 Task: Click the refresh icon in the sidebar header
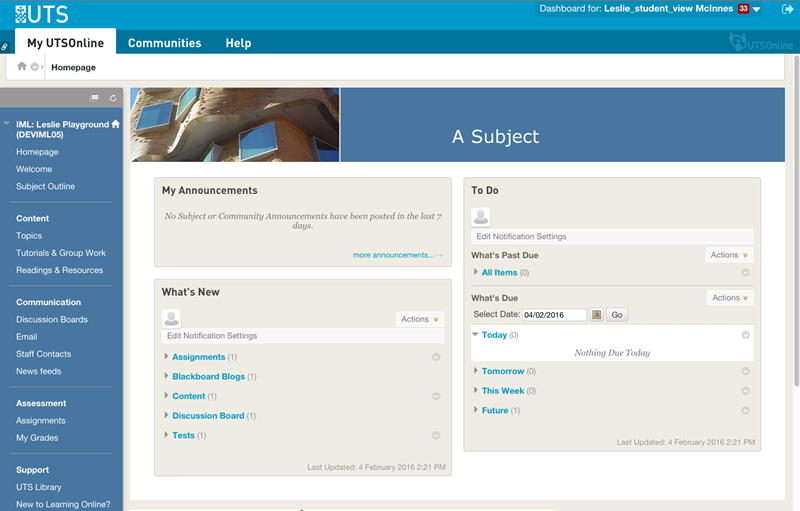point(113,98)
